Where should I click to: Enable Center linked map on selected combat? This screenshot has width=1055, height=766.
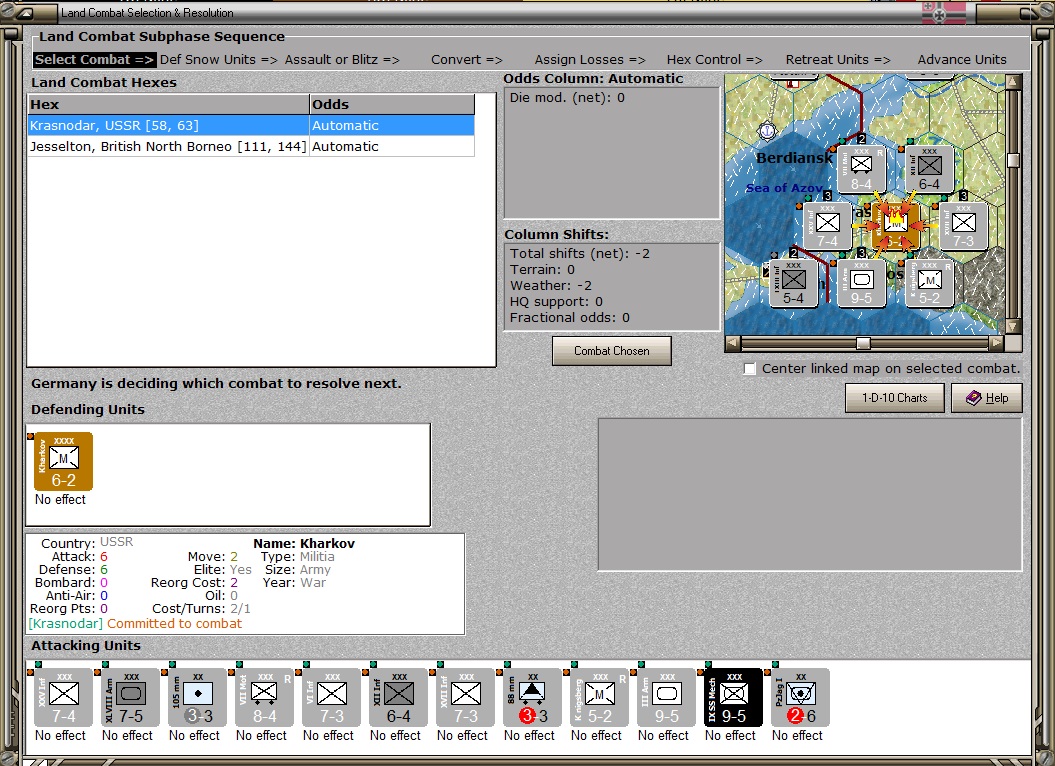[x=750, y=369]
